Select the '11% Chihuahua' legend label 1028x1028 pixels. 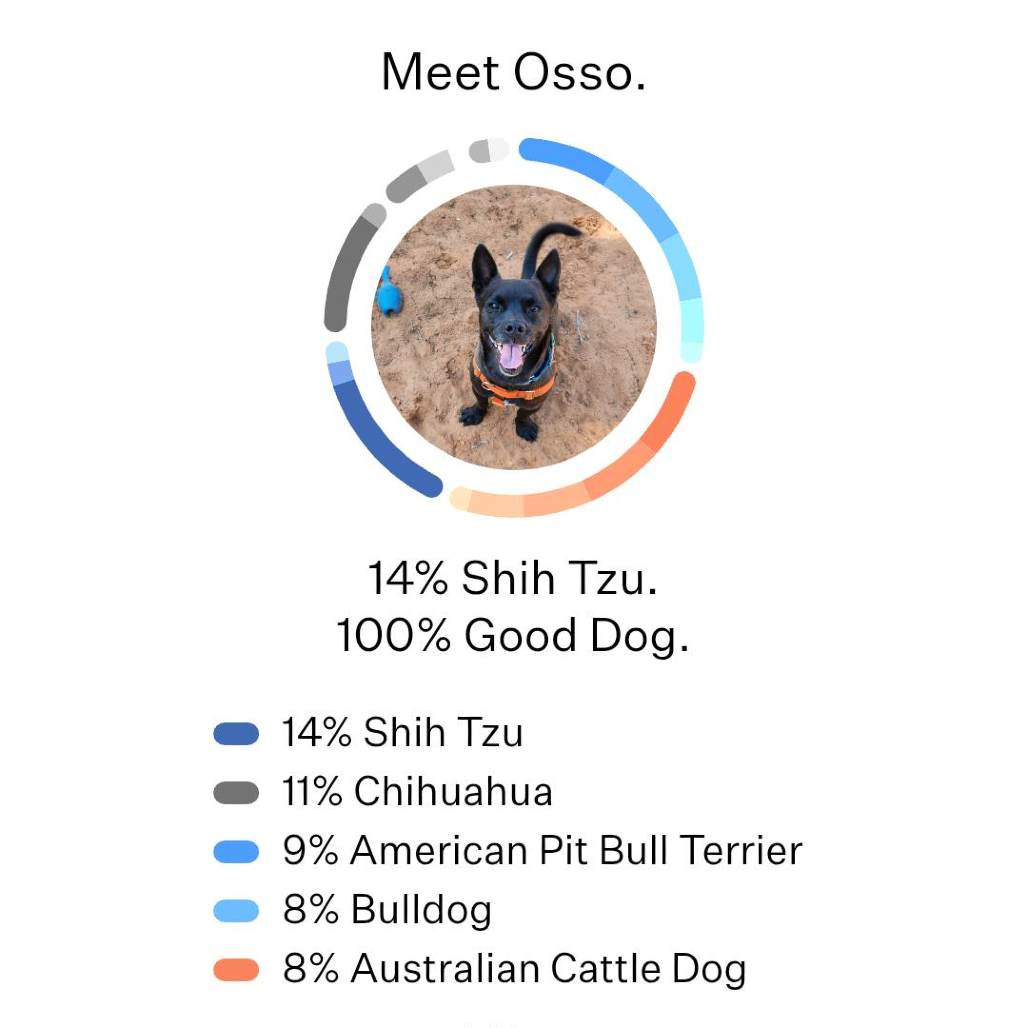tap(418, 792)
